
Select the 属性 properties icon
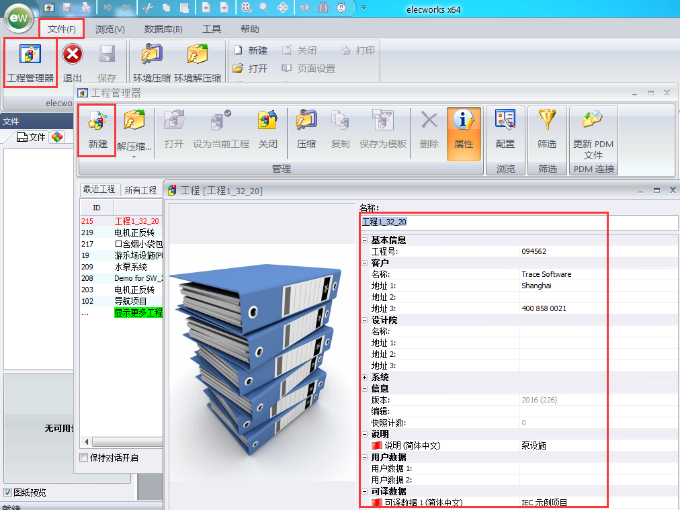[463, 129]
